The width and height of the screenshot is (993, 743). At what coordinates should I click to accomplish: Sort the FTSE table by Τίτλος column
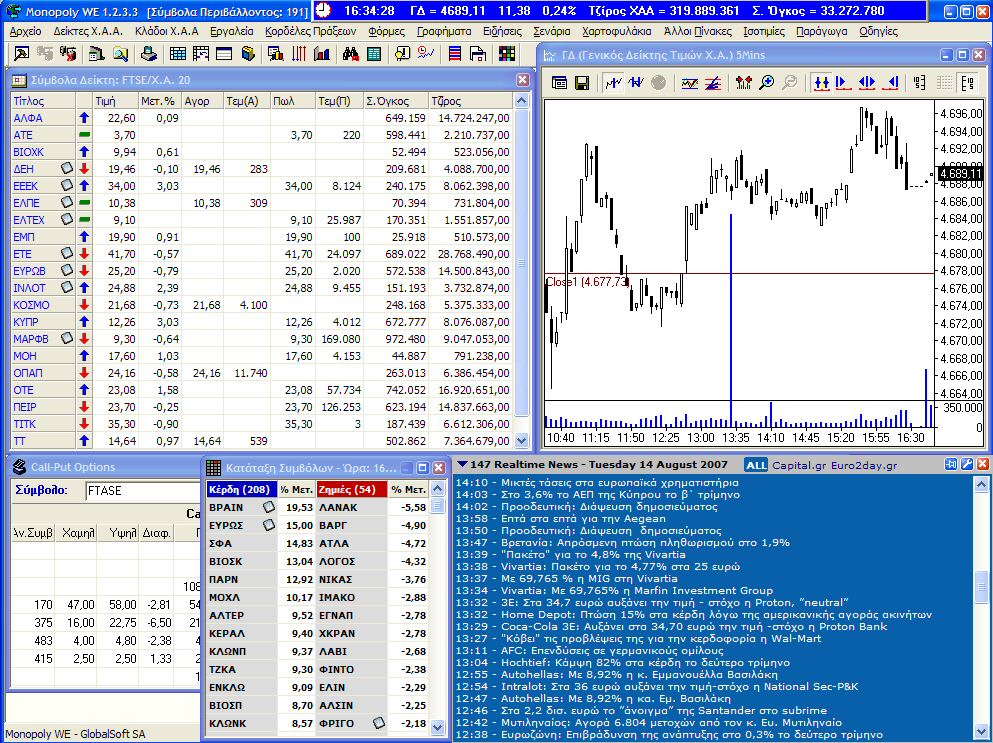point(43,101)
